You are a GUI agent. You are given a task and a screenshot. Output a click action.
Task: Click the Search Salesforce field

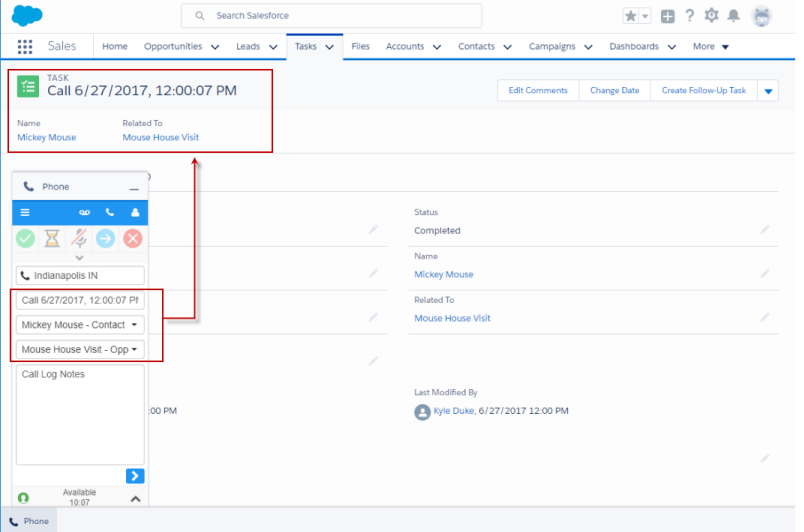pyautogui.click(x=331, y=16)
